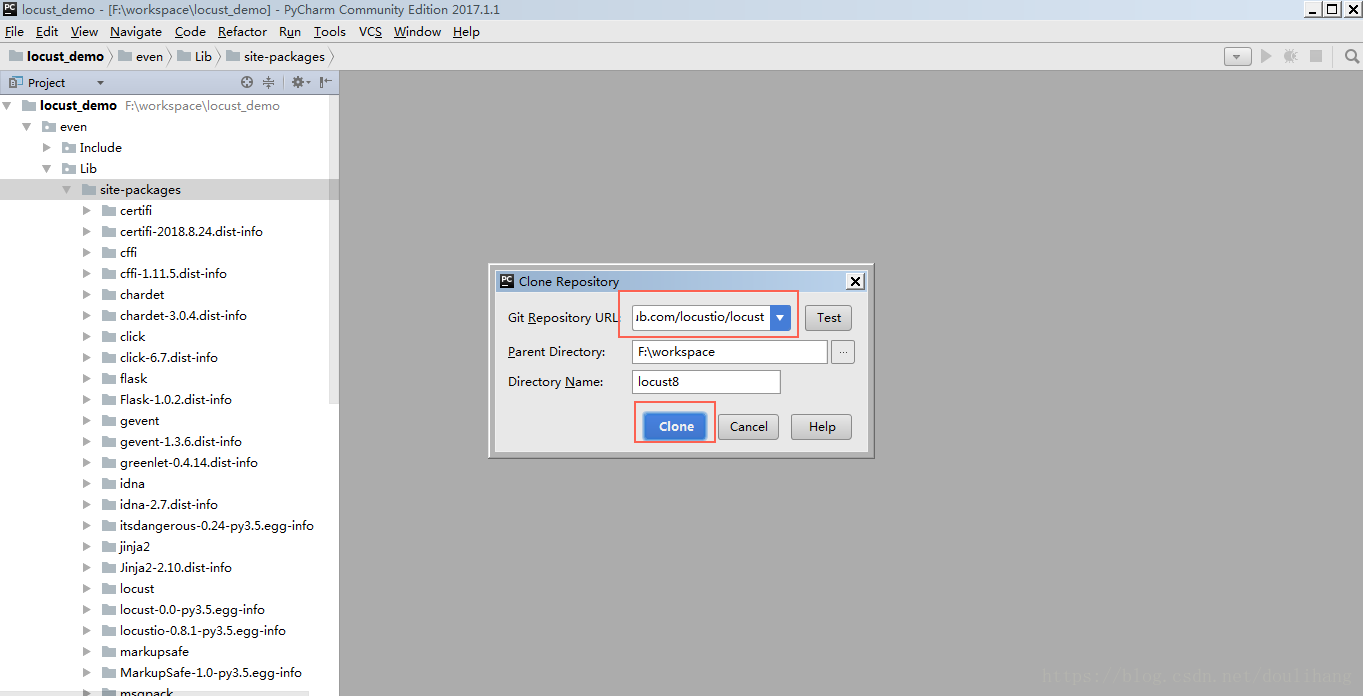The height and width of the screenshot is (696, 1363).
Task: Open the Edit menu
Action: (x=47, y=32)
